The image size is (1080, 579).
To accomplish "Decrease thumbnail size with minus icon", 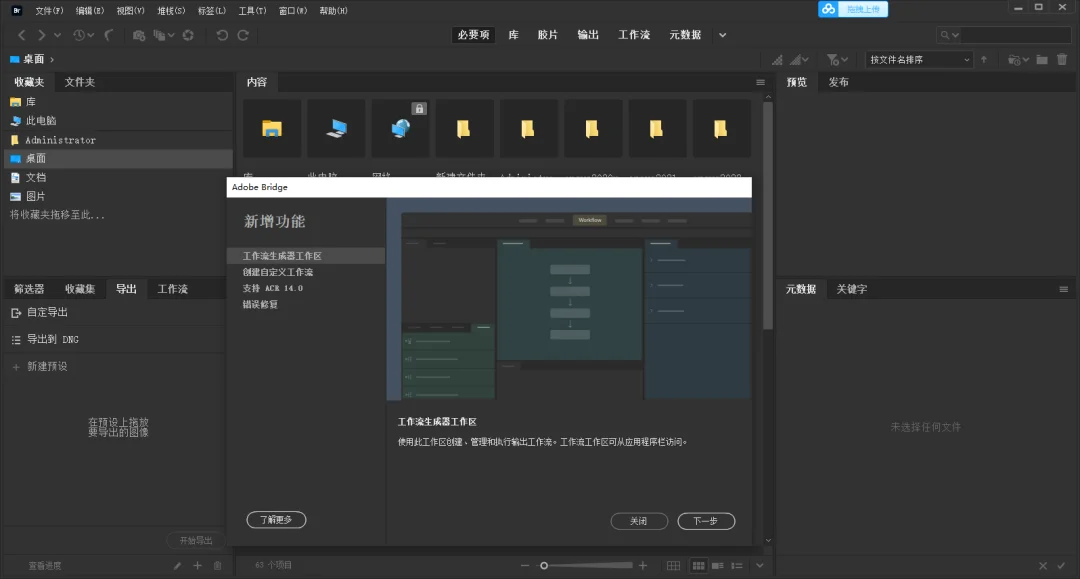I will tap(525, 566).
